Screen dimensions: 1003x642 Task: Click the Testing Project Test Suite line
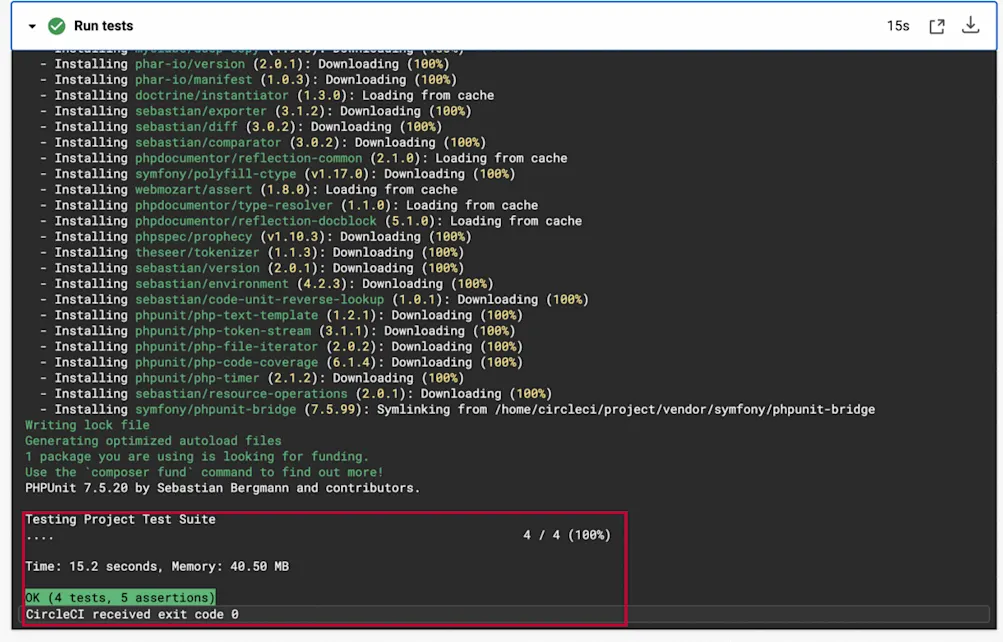[x=120, y=519]
